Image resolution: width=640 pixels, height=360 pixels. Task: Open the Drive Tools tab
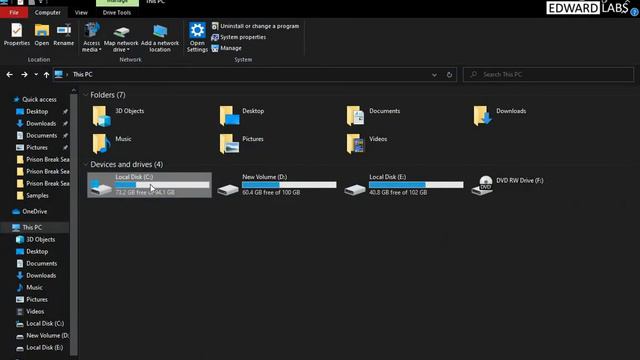[117, 13]
